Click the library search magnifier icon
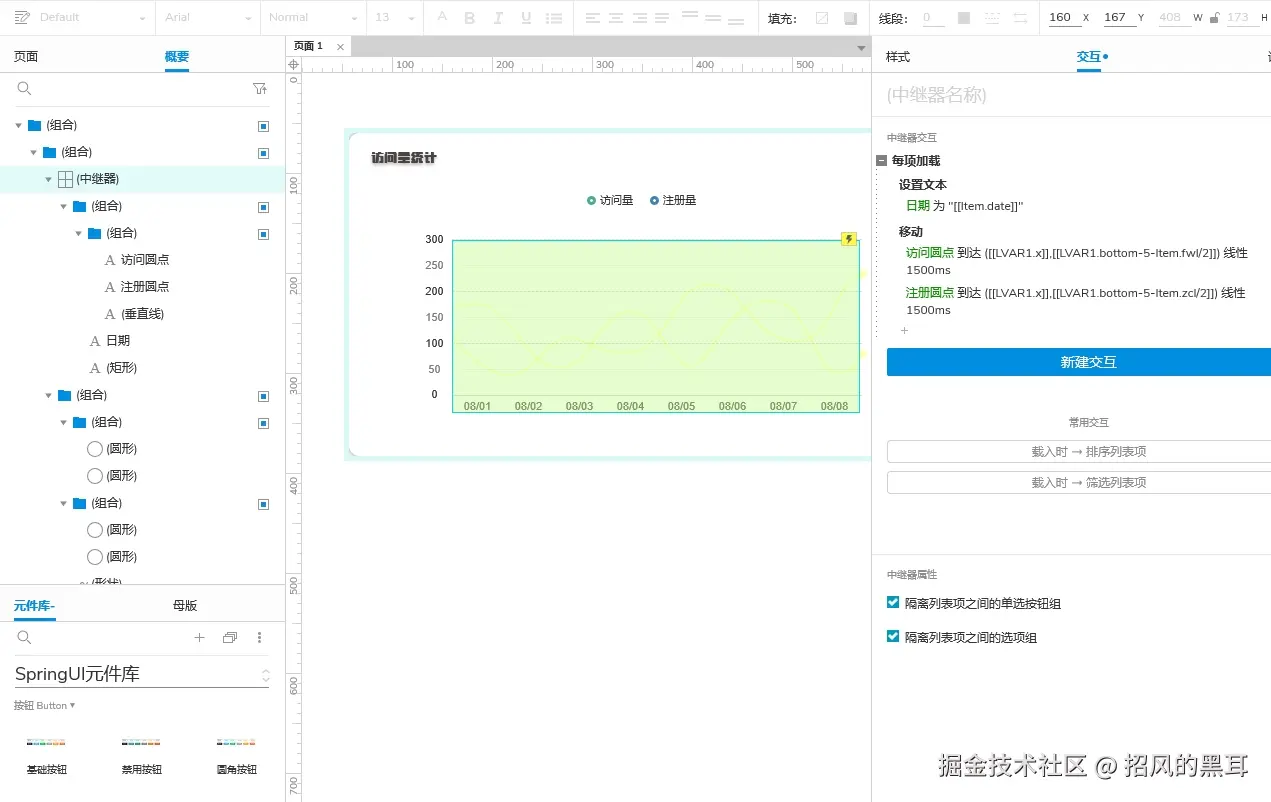Screen dimensions: 1271x802 click(x=24, y=638)
